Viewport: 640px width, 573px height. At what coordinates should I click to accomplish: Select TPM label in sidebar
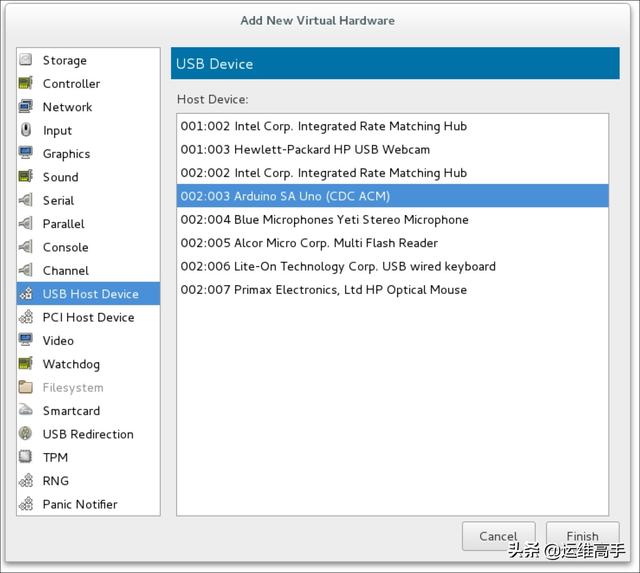click(56, 458)
